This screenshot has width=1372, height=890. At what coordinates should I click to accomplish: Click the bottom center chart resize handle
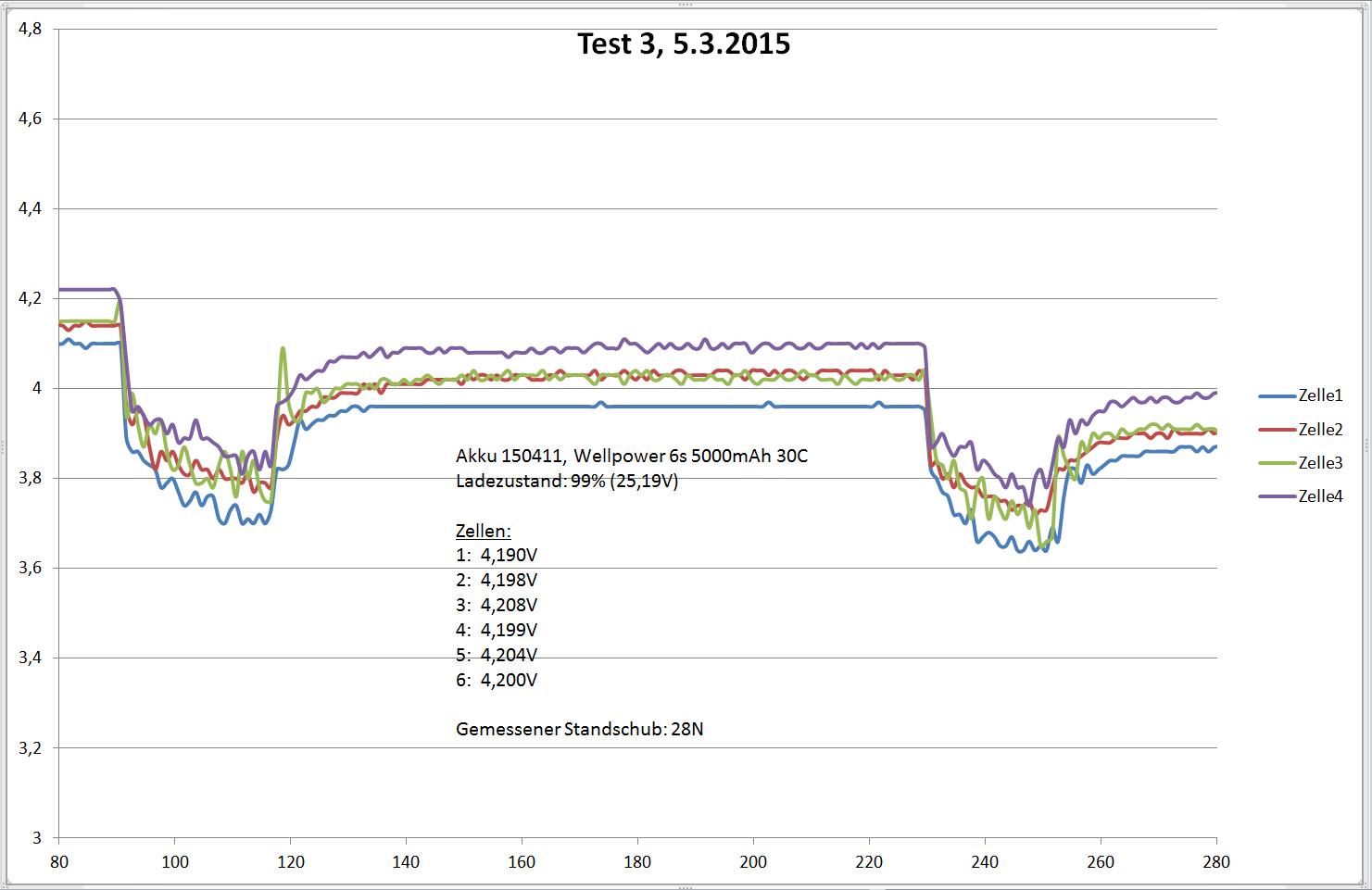[x=686, y=886]
